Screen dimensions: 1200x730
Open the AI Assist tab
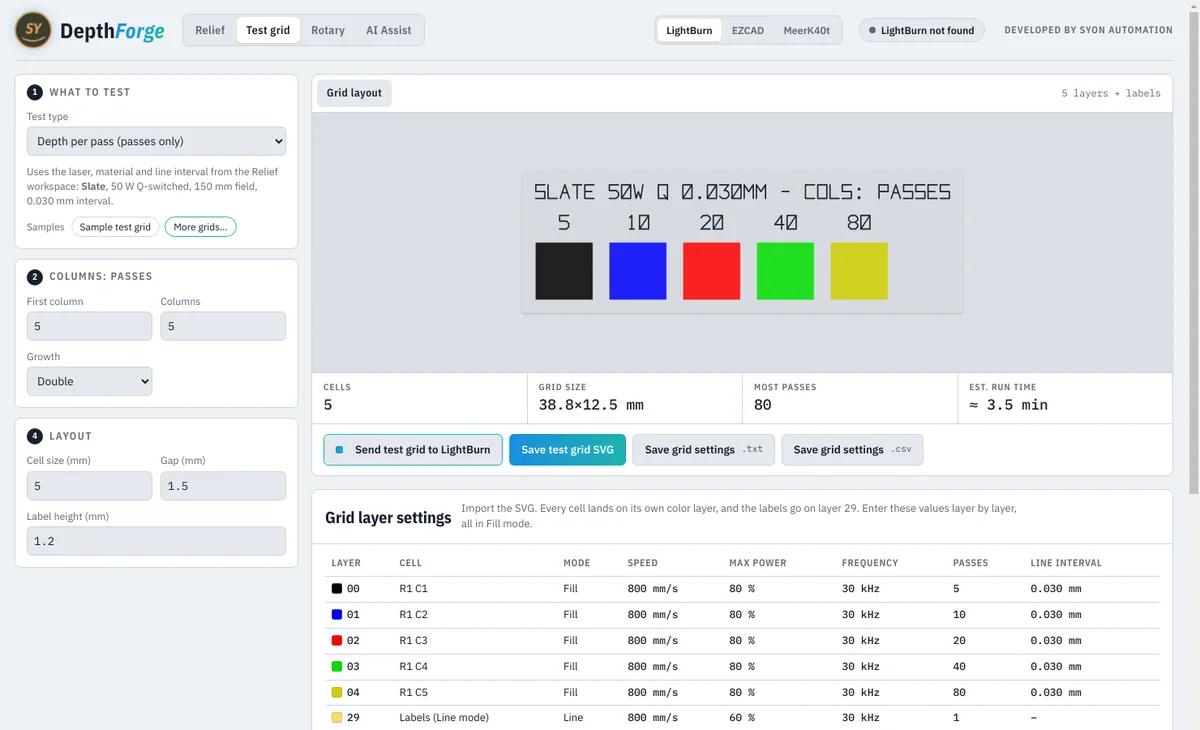389,30
